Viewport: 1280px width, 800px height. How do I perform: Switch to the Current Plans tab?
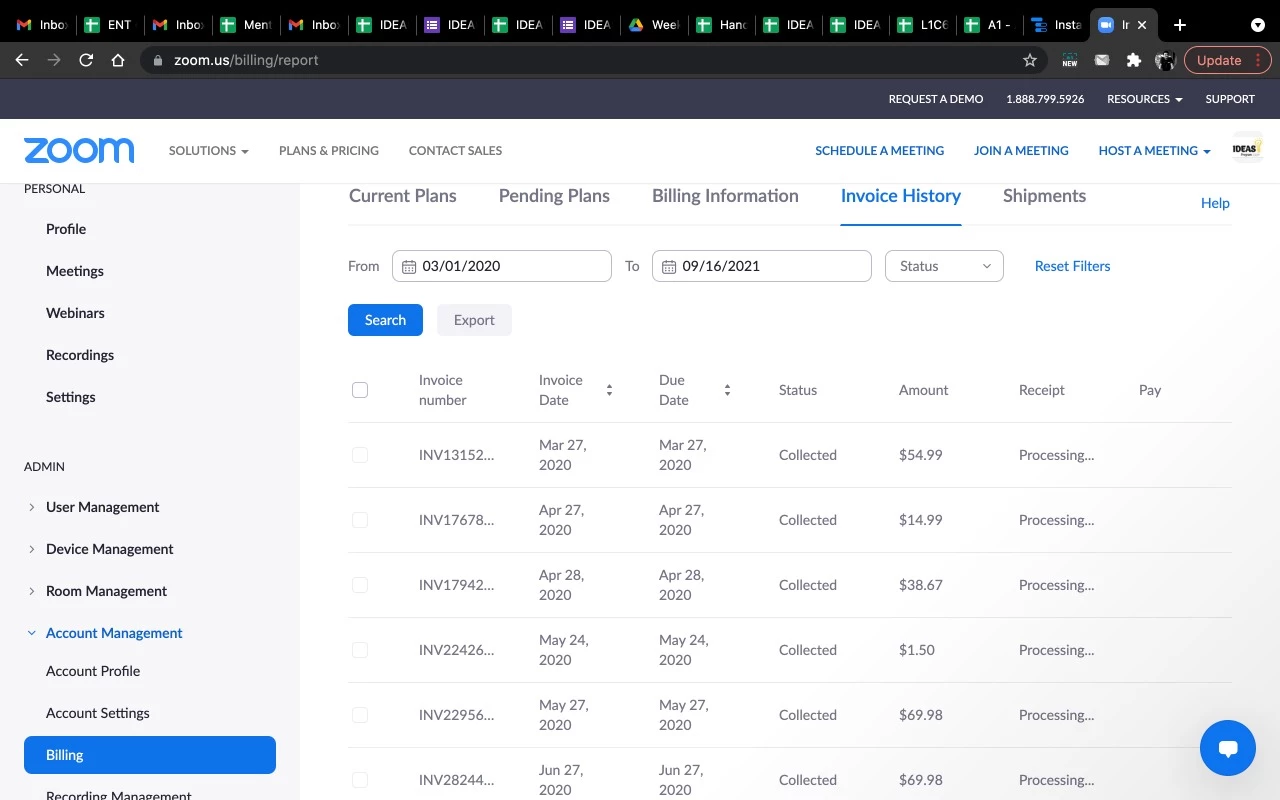click(x=402, y=196)
